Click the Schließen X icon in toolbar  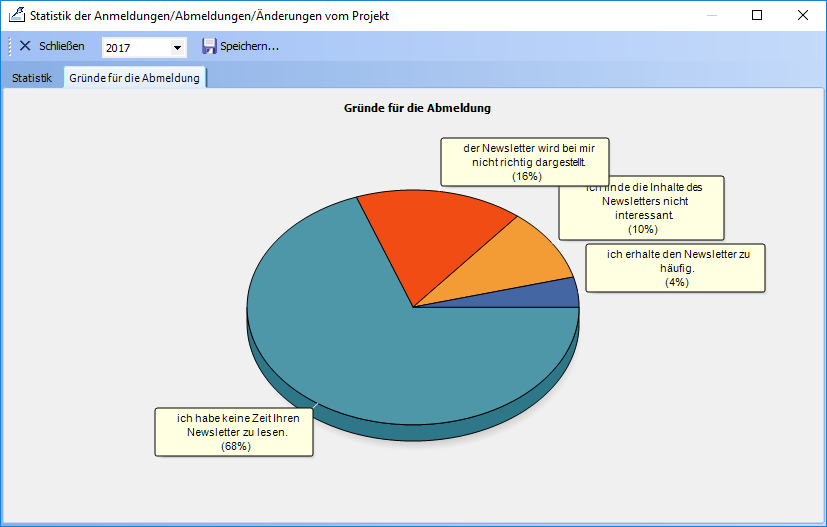click(x=25, y=46)
